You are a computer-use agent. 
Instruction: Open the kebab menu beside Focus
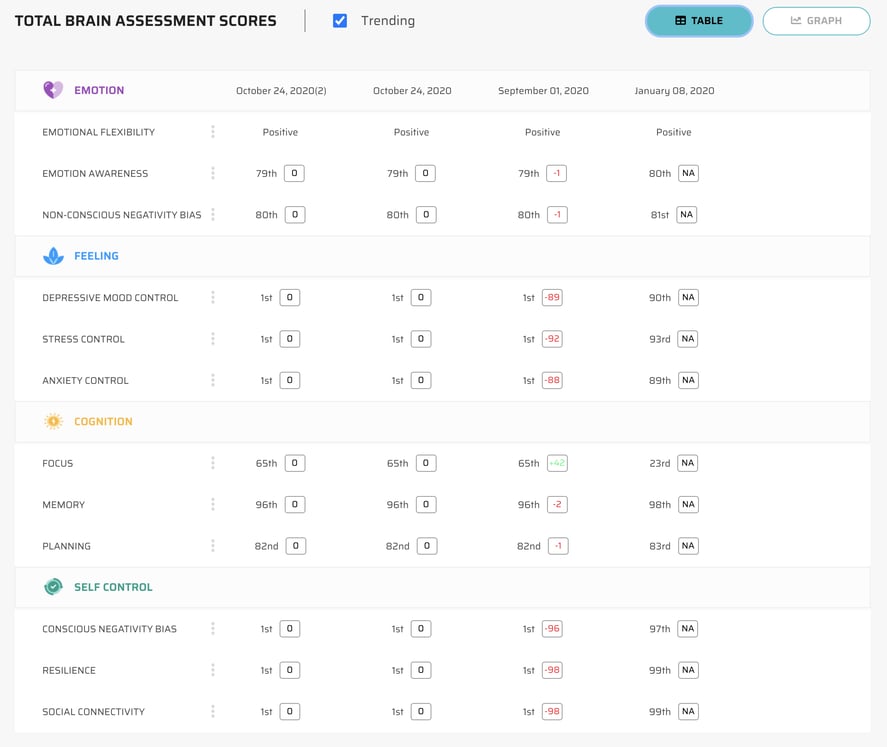click(212, 463)
